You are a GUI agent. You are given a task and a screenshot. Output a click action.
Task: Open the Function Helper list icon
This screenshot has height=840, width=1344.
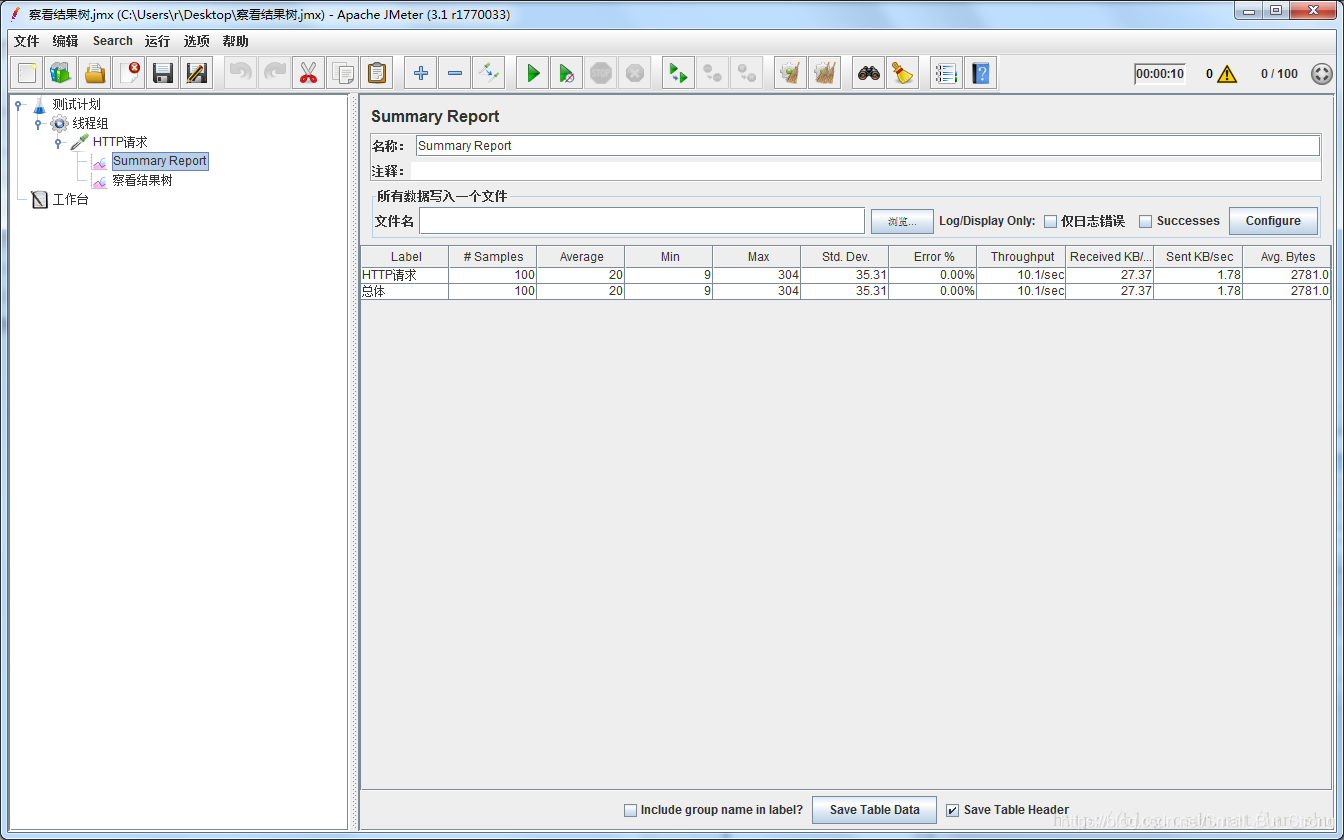point(947,73)
